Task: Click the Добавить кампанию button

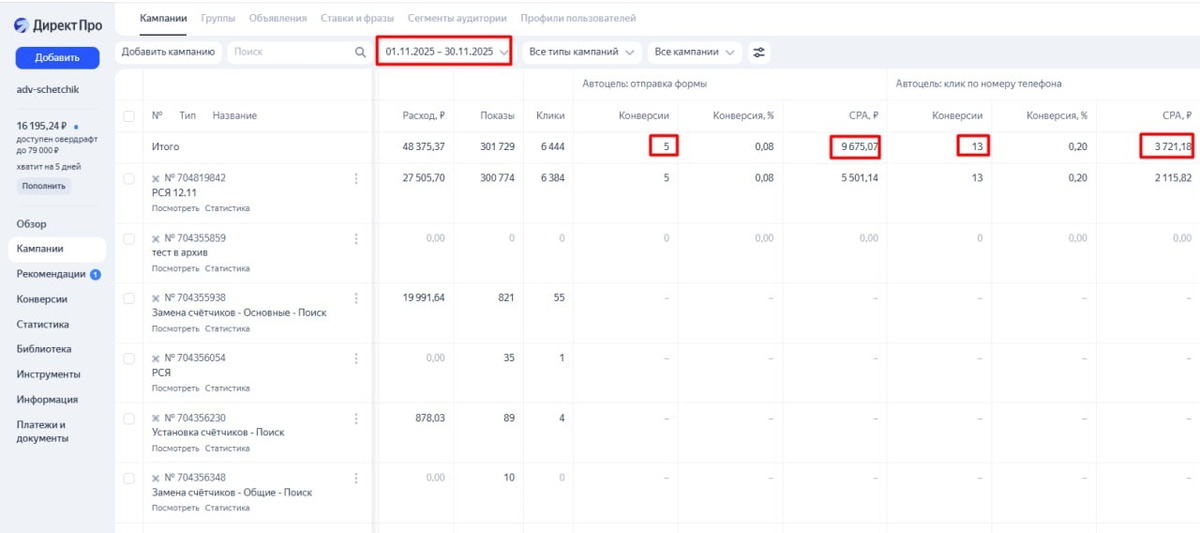Action: (x=169, y=52)
